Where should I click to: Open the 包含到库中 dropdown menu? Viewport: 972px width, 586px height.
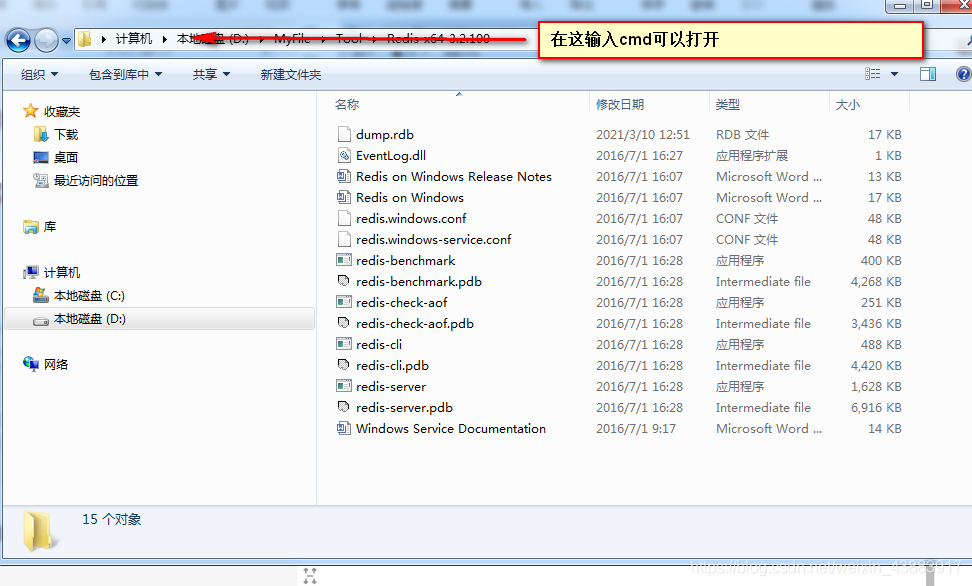pyautogui.click(x=125, y=74)
